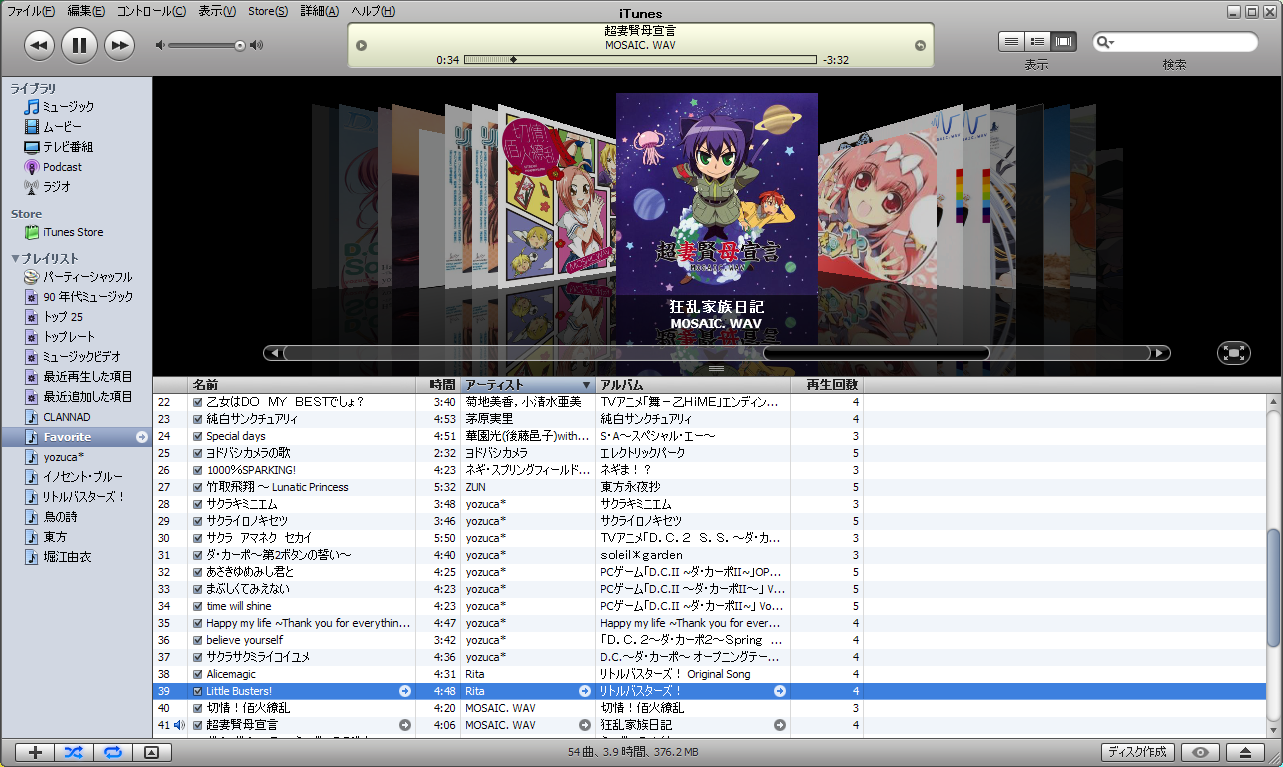
Task: Switch to list view icon
Action: (x=1011, y=41)
